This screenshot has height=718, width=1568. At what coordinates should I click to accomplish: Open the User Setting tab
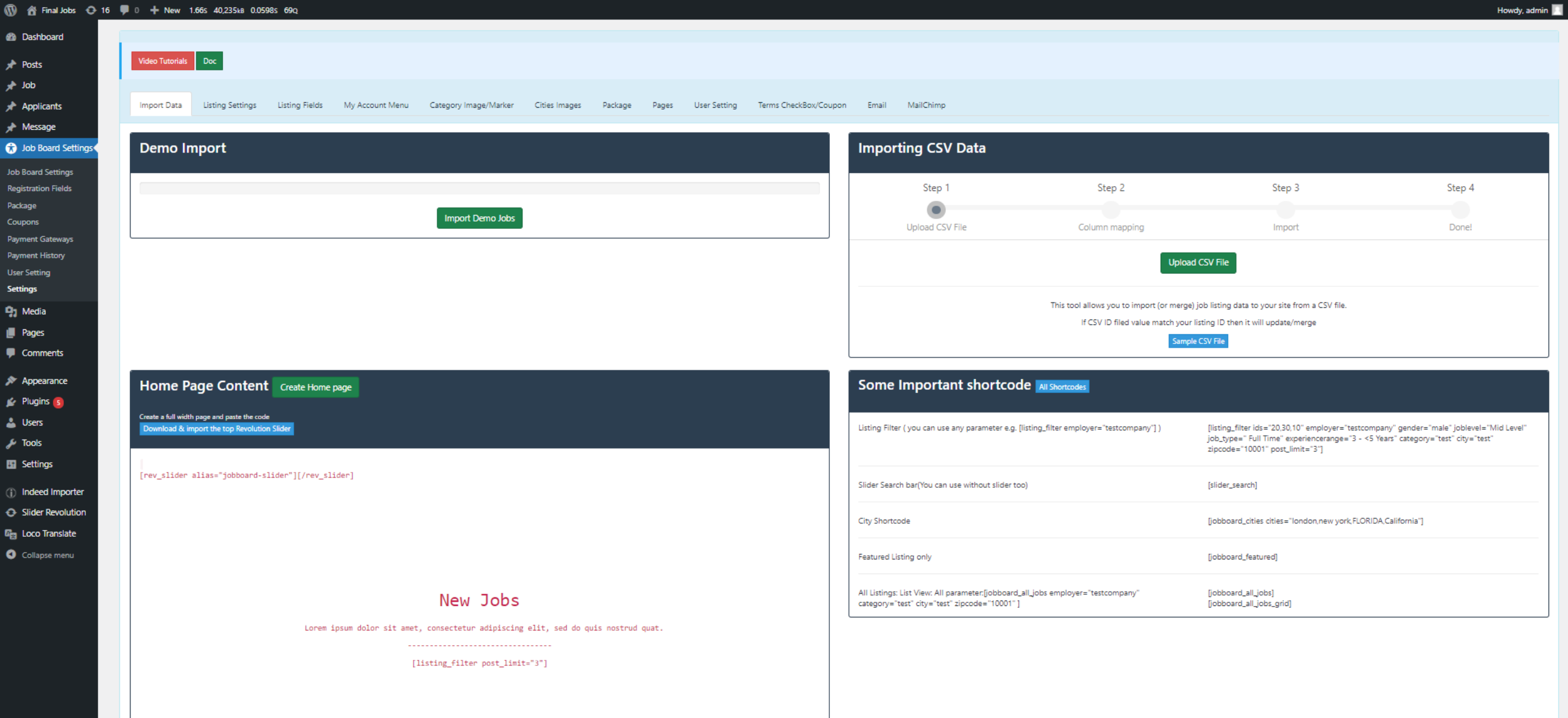point(715,105)
